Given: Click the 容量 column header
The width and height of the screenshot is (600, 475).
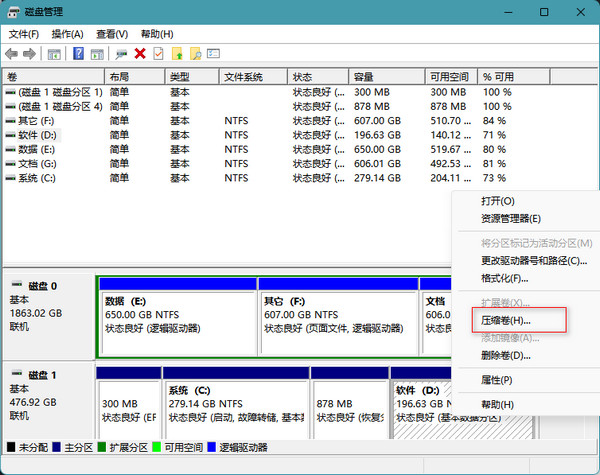Looking at the screenshot, I should tap(363, 76).
